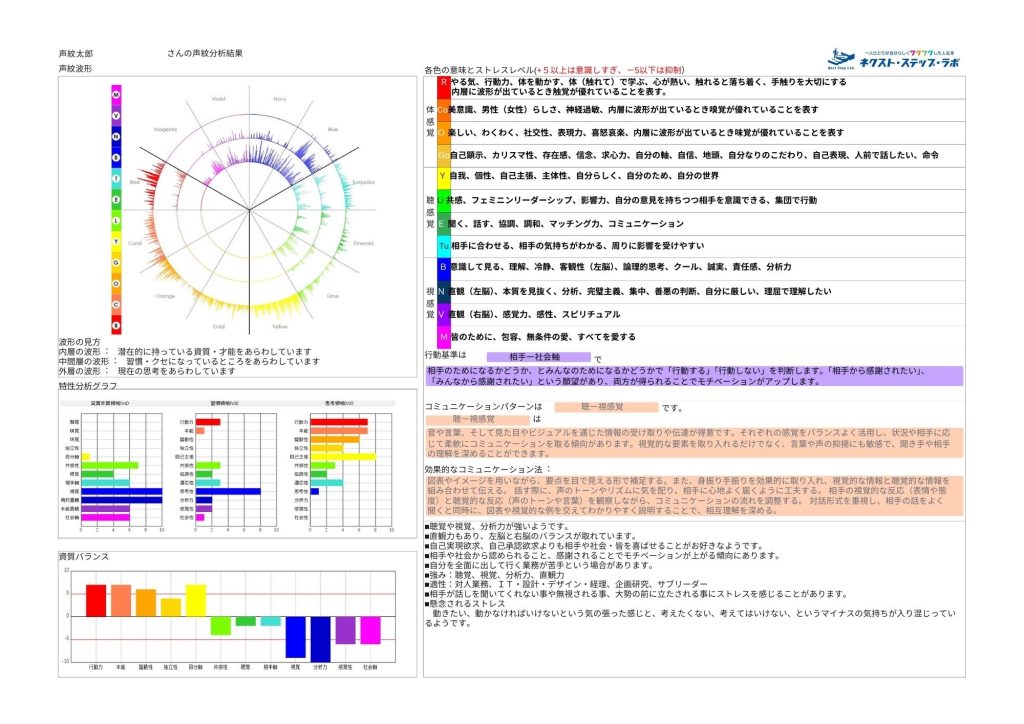Click the Go gold cell in meaning table

443,155
